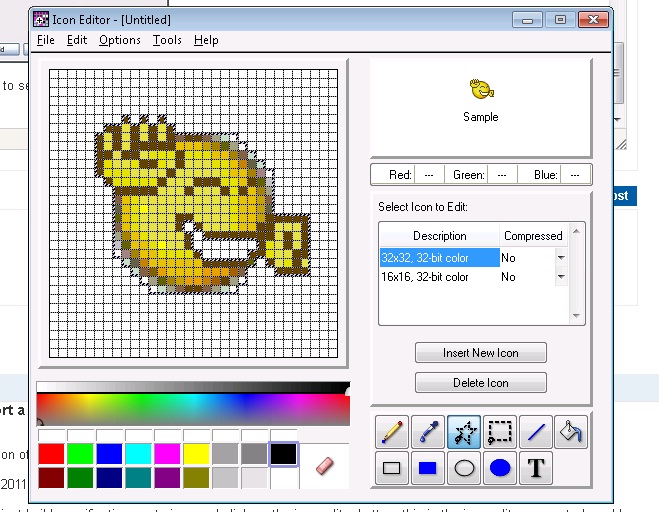659x512 pixels.
Task: Open Compressed dropdown for 32x32 icon
Action: (561, 257)
